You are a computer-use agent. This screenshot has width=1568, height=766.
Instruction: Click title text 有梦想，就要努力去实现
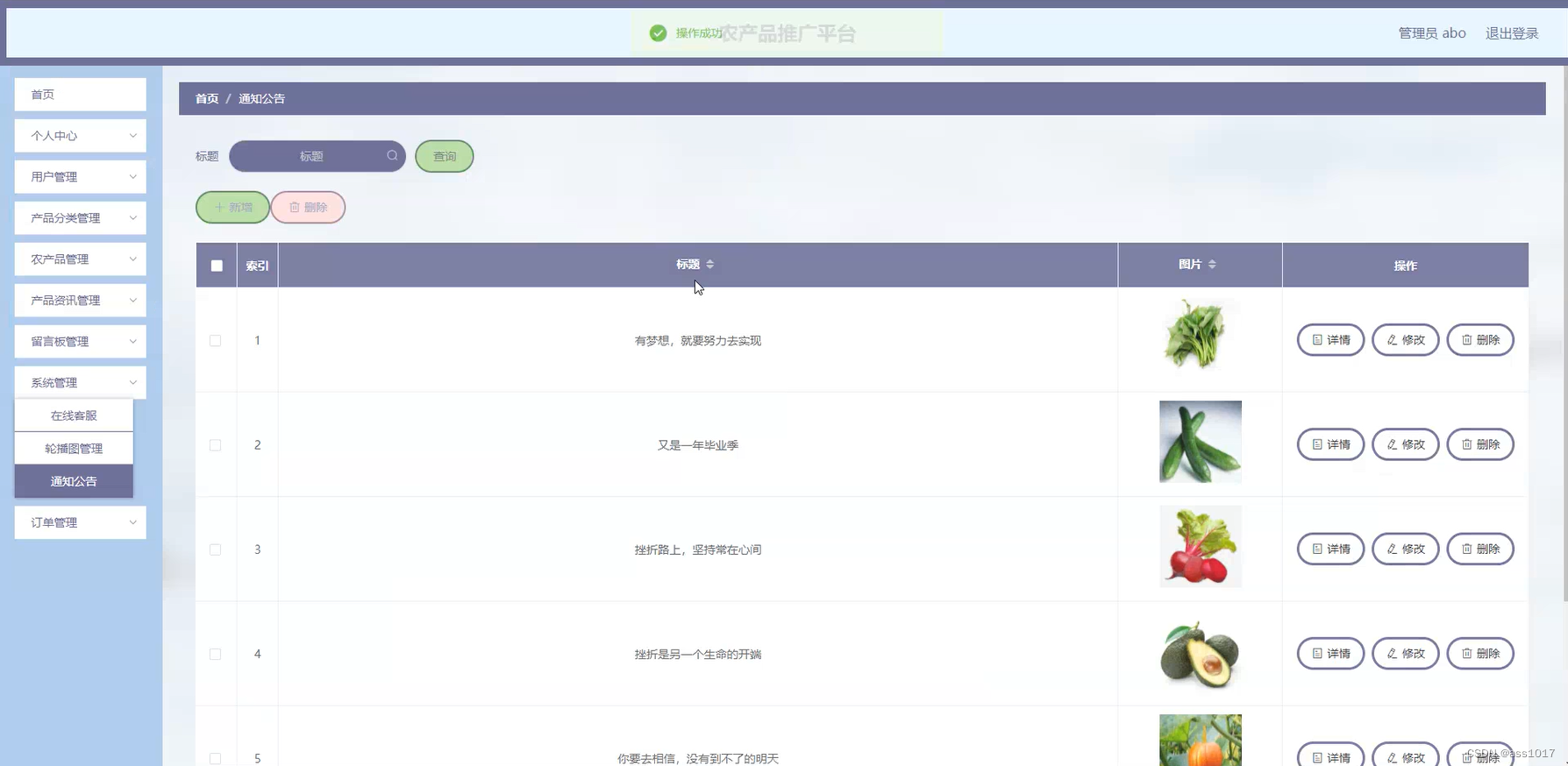coord(698,341)
